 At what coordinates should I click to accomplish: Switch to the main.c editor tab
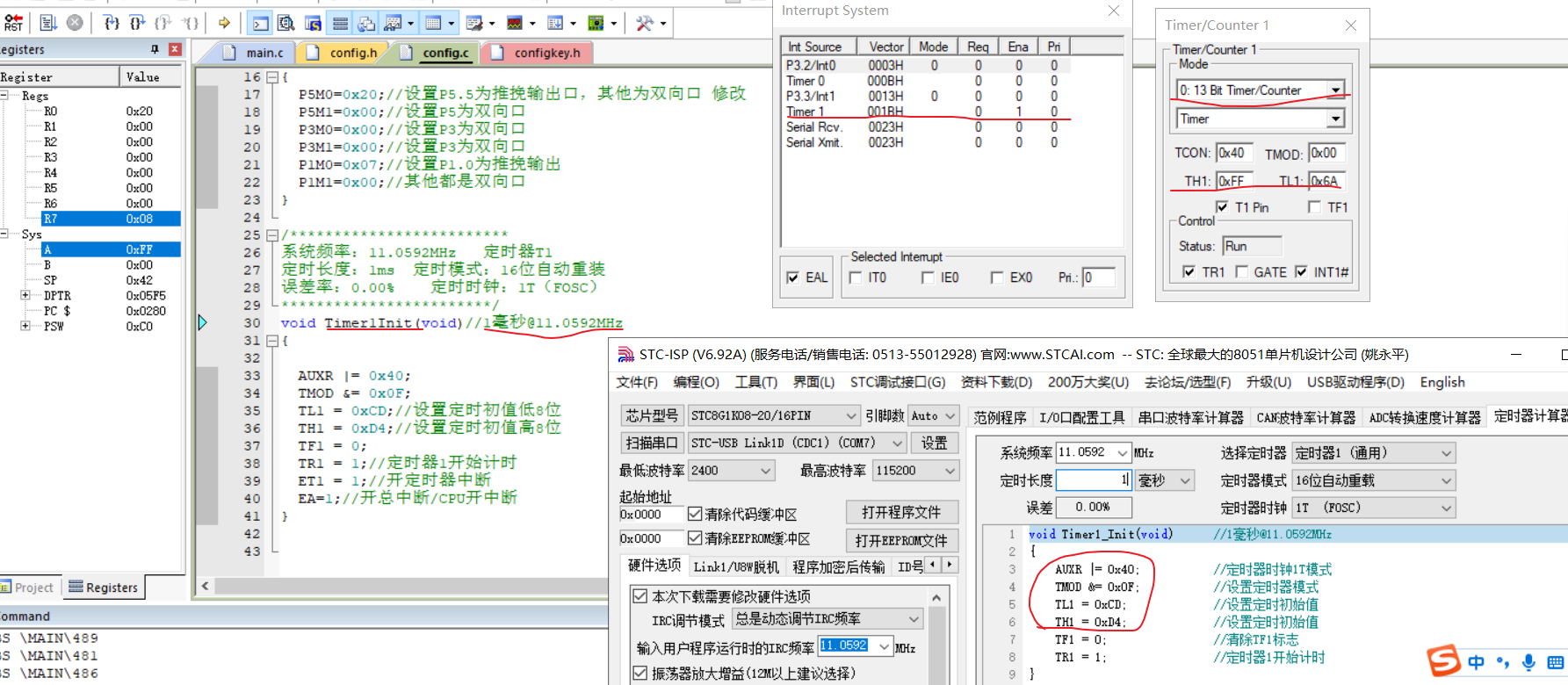point(255,53)
